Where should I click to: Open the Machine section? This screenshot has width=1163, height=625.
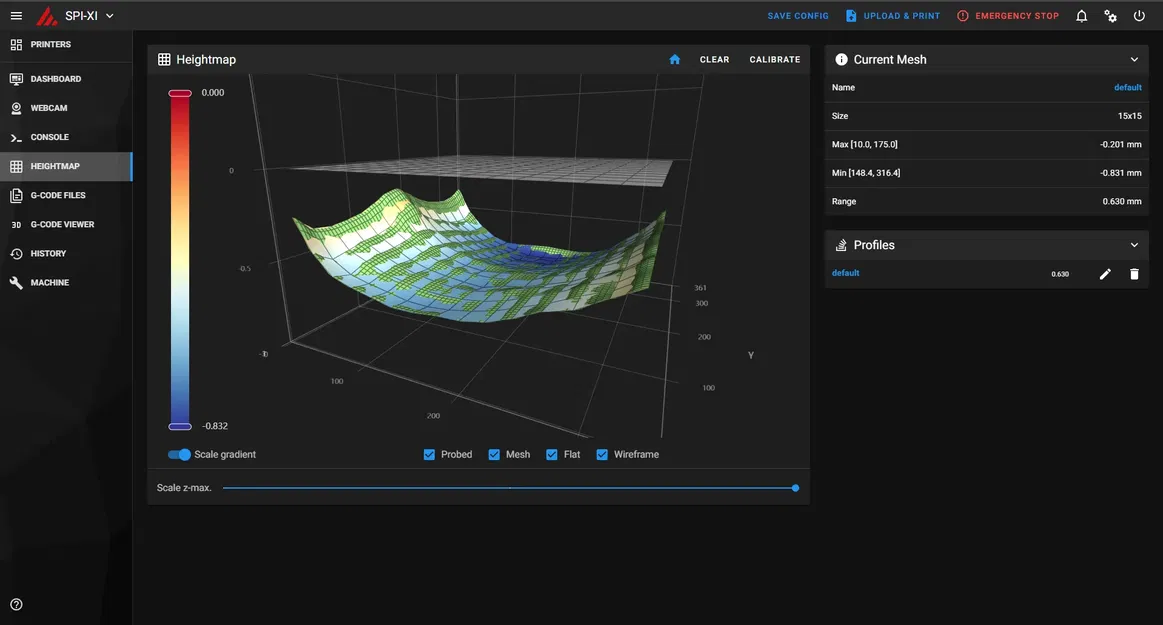tap(55, 281)
